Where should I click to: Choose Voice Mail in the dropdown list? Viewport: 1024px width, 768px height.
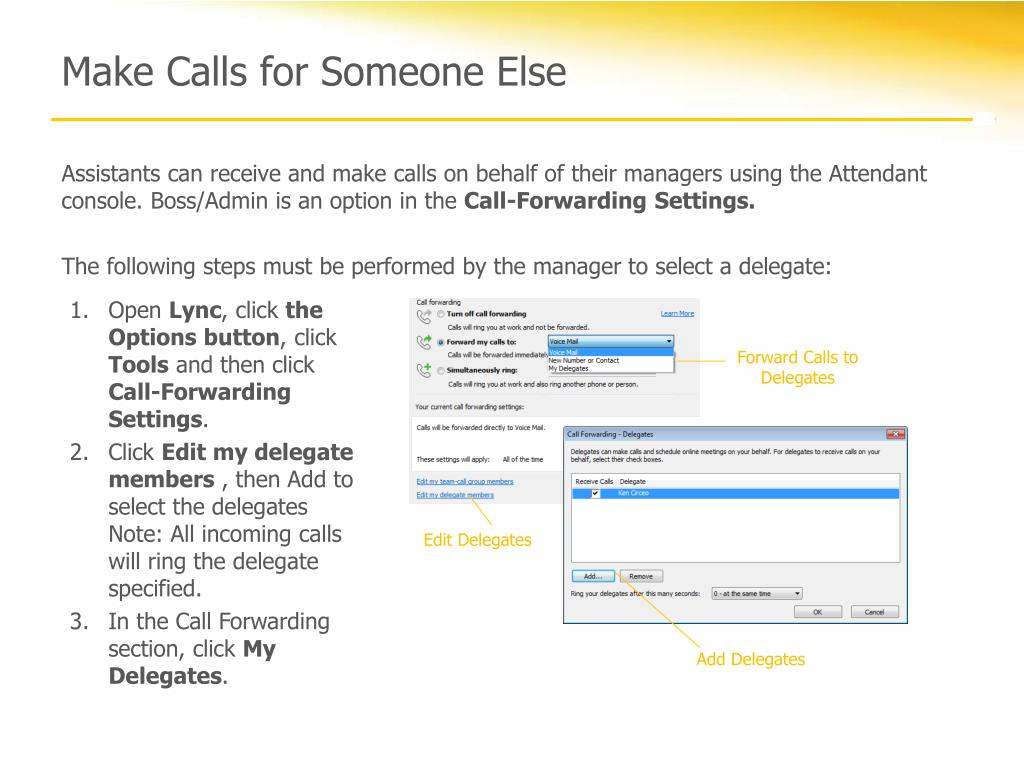611,353
